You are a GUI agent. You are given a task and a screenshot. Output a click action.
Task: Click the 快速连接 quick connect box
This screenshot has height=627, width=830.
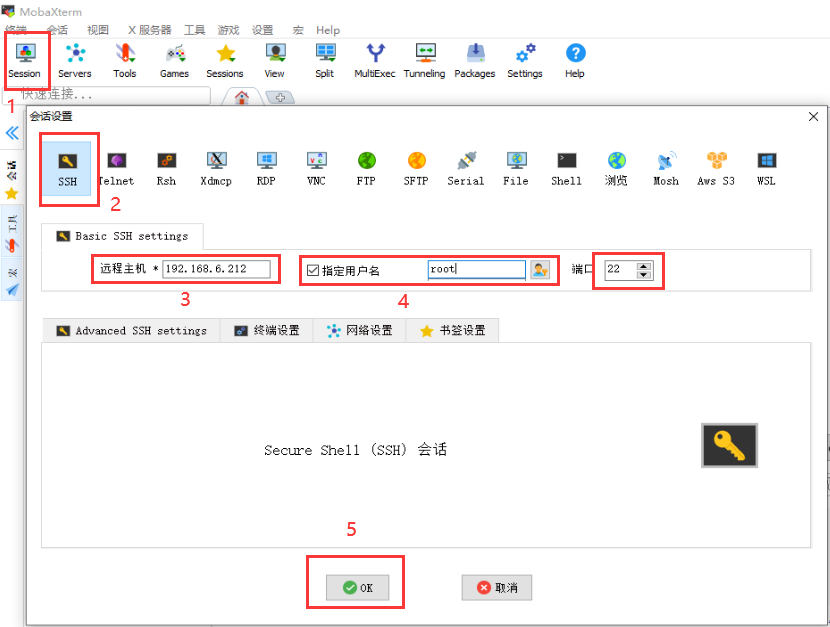pos(107,95)
